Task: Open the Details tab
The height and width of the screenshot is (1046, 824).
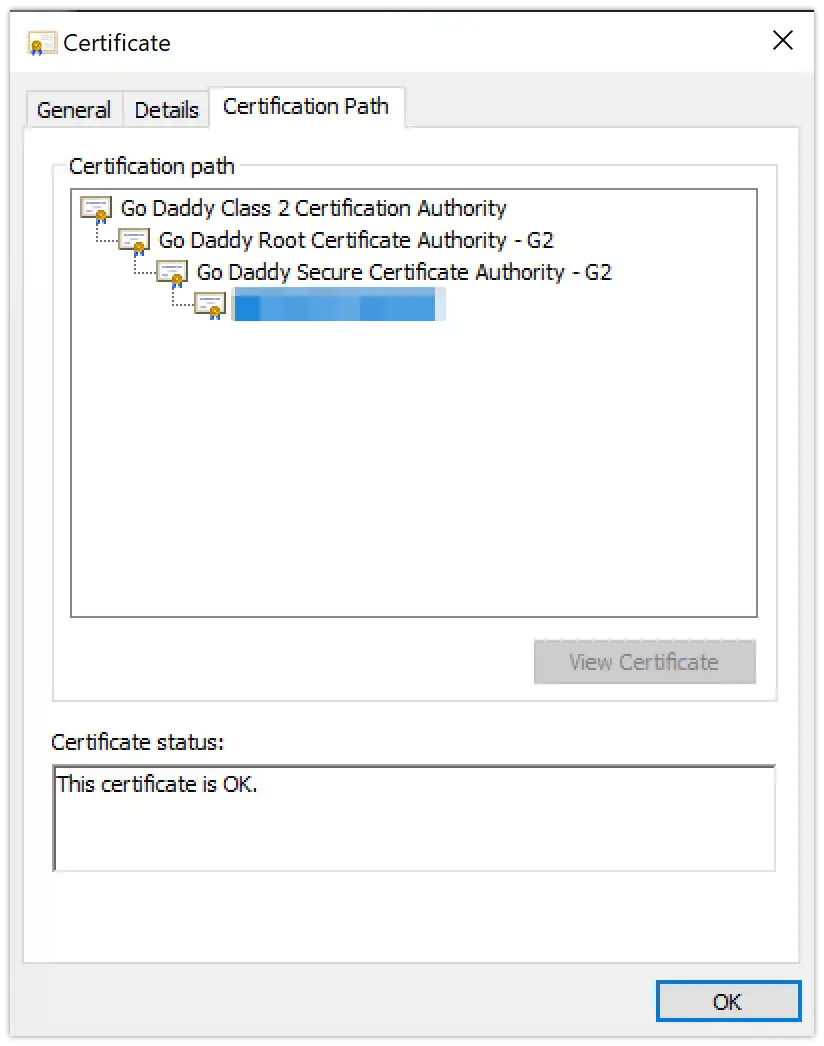Action: (166, 109)
